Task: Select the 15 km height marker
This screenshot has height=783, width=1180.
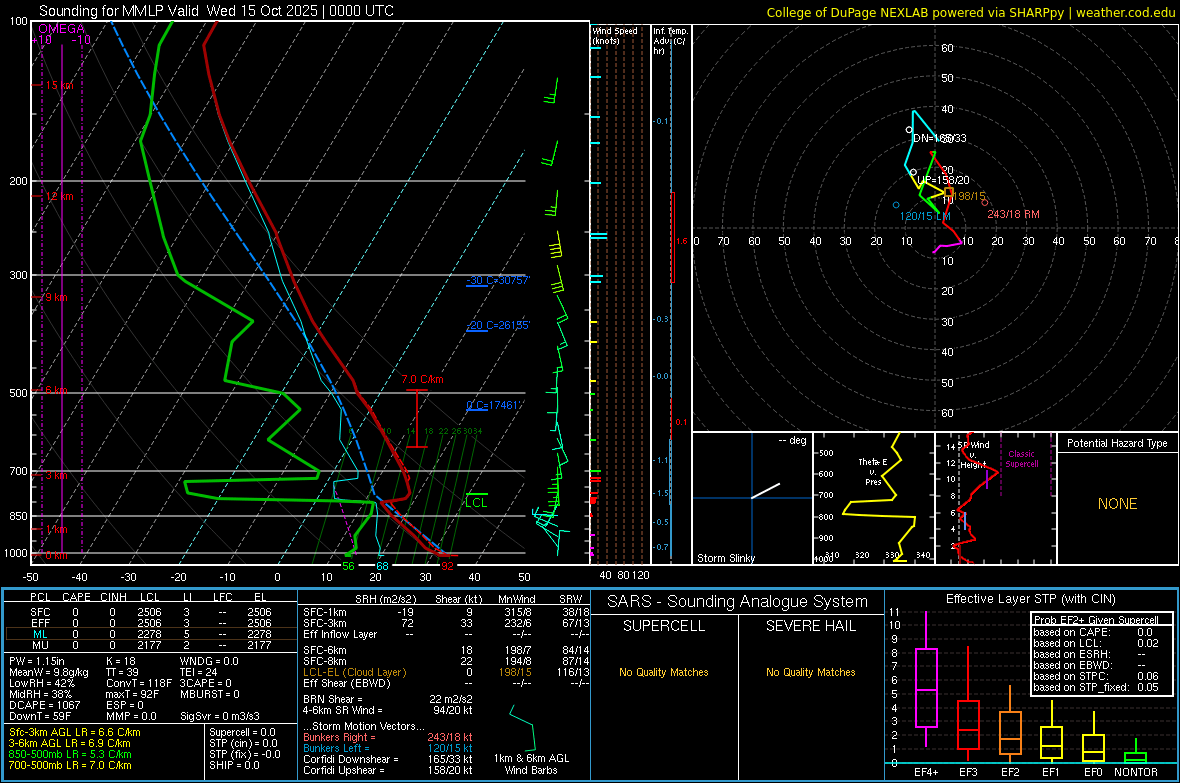Action: tap(59, 85)
